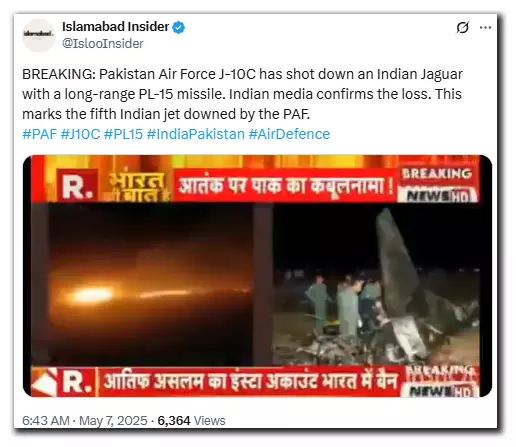This screenshot has height=447, width=516.
Task: Click the blue verified badge
Action: (x=178, y=27)
